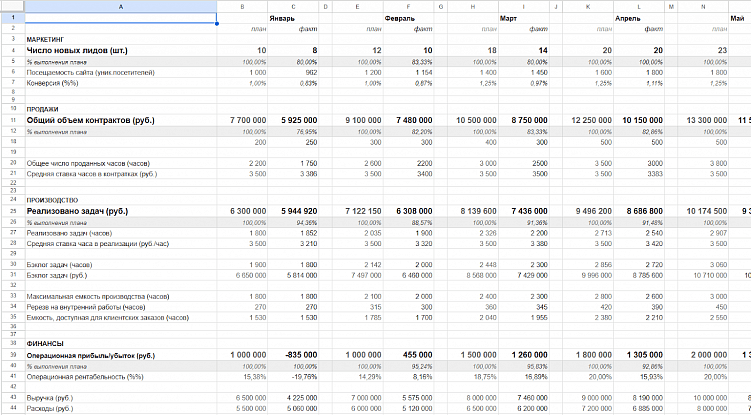Select 'Емкость, доступная для клиентских заказов' cell
The image size is (751, 415).
(121, 318)
